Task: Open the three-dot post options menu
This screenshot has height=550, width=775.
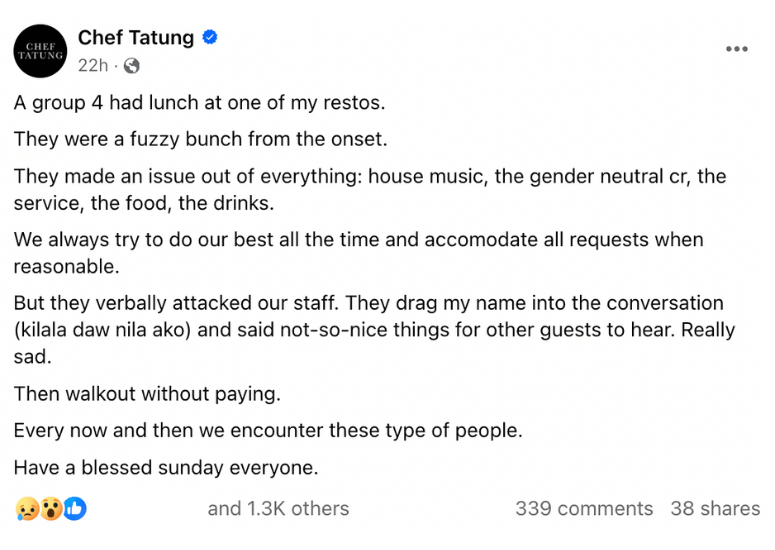Action: [x=736, y=48]
